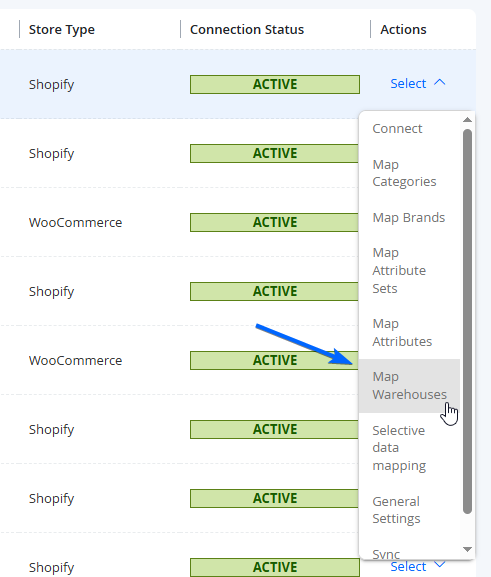
Task: Click the scroll-up arrow of the dropdown list
Action: pos(467,120)
